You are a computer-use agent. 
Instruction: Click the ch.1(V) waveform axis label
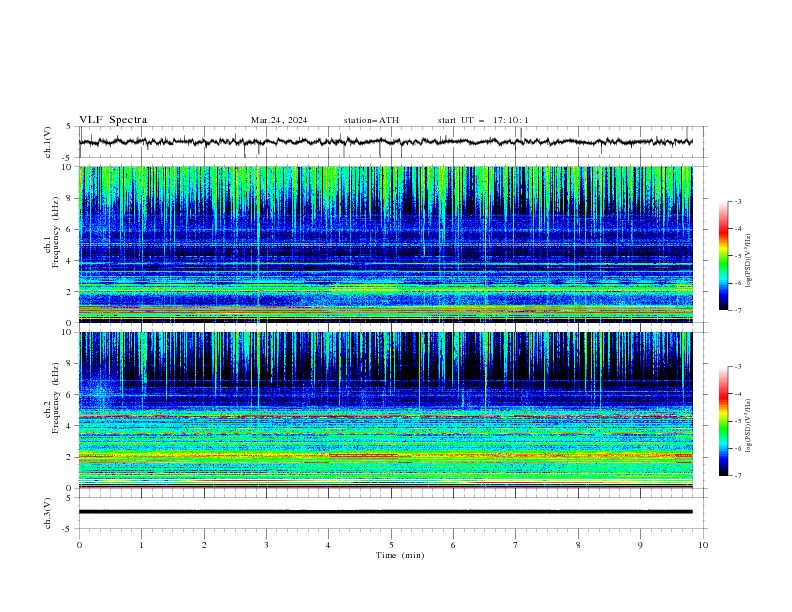click(48, 142)
